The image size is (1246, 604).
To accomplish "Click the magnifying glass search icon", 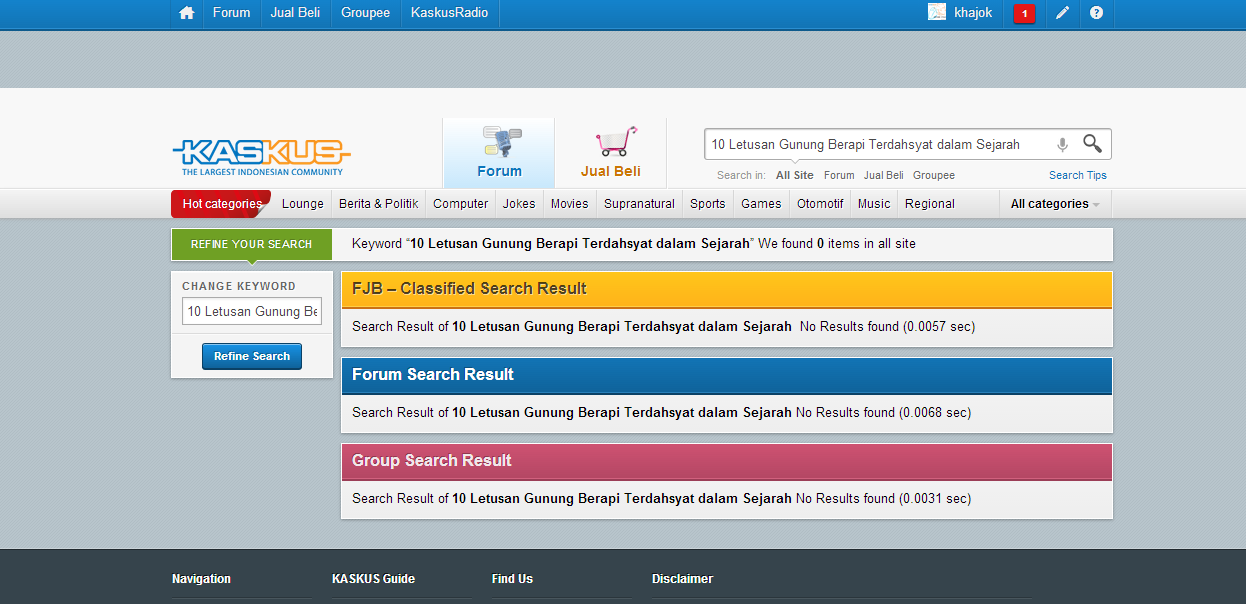I will pyautogui.click(x=1092, y=144).
